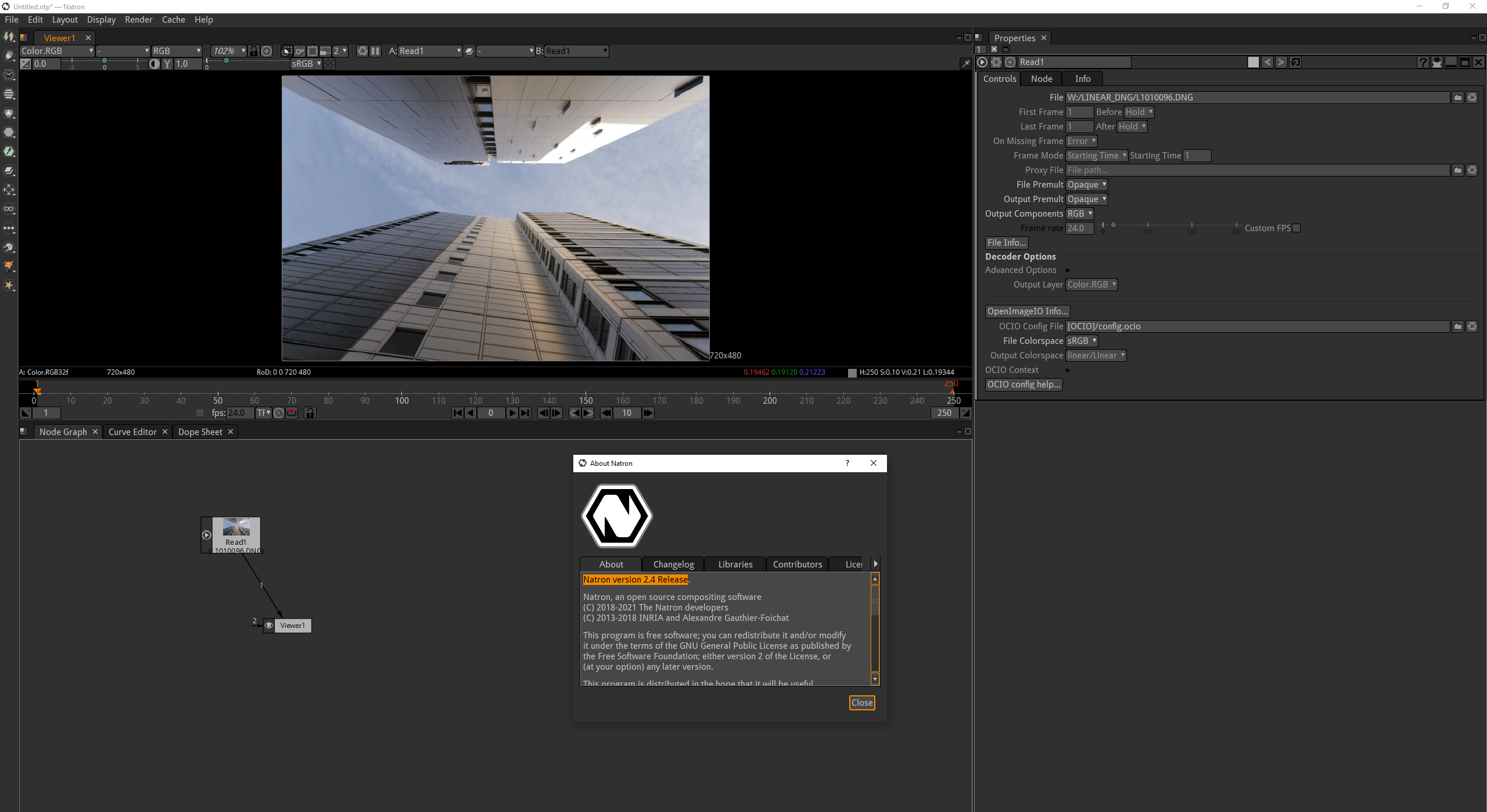This screenshot has height=812, width=1487.
Task: Expand the Advanced Options section
Action: coord(1068,270)
